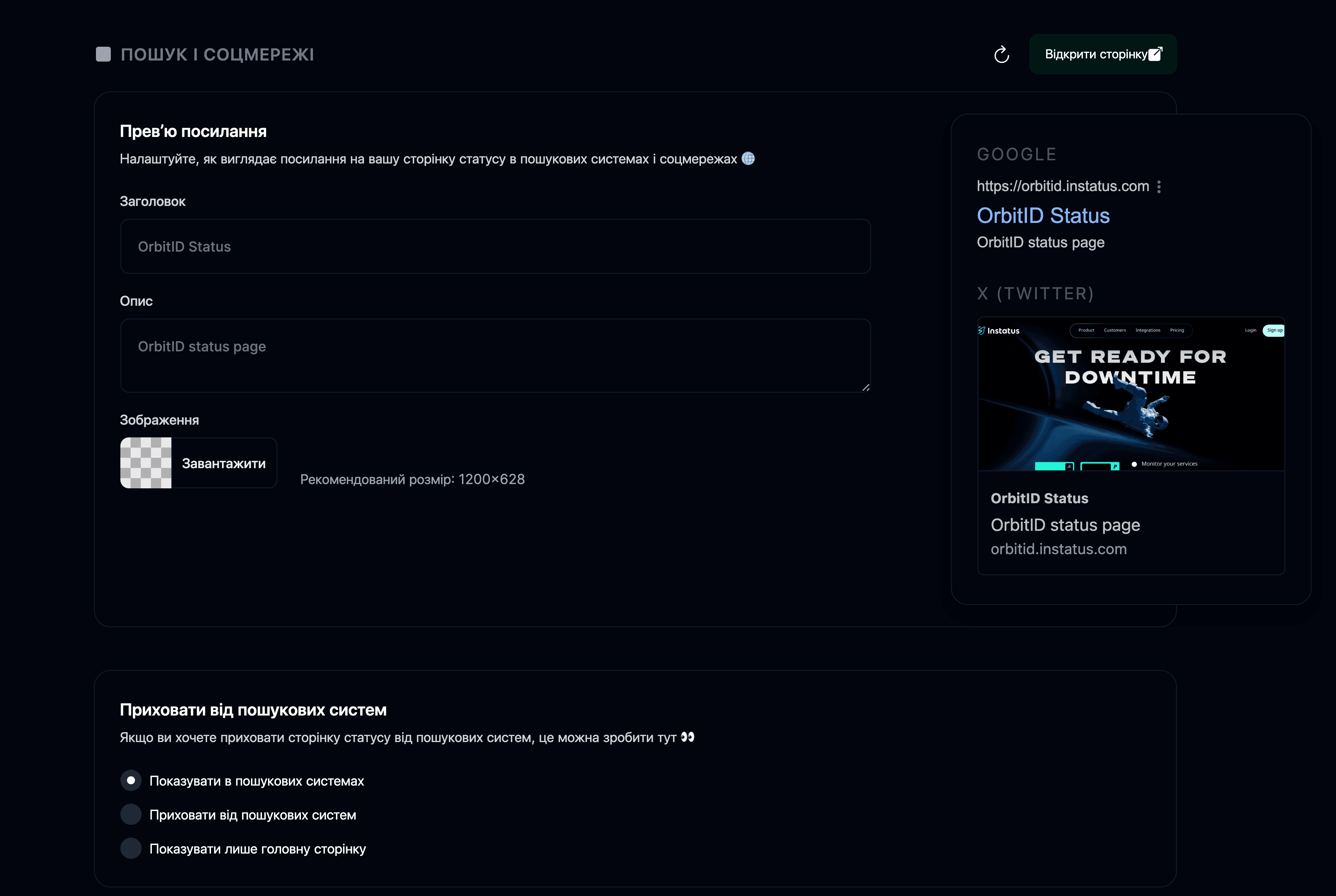The height and width of the screenshot is (896, 1336).
Task: Click Login in the preview image navbar
Action: [1251, 330]
